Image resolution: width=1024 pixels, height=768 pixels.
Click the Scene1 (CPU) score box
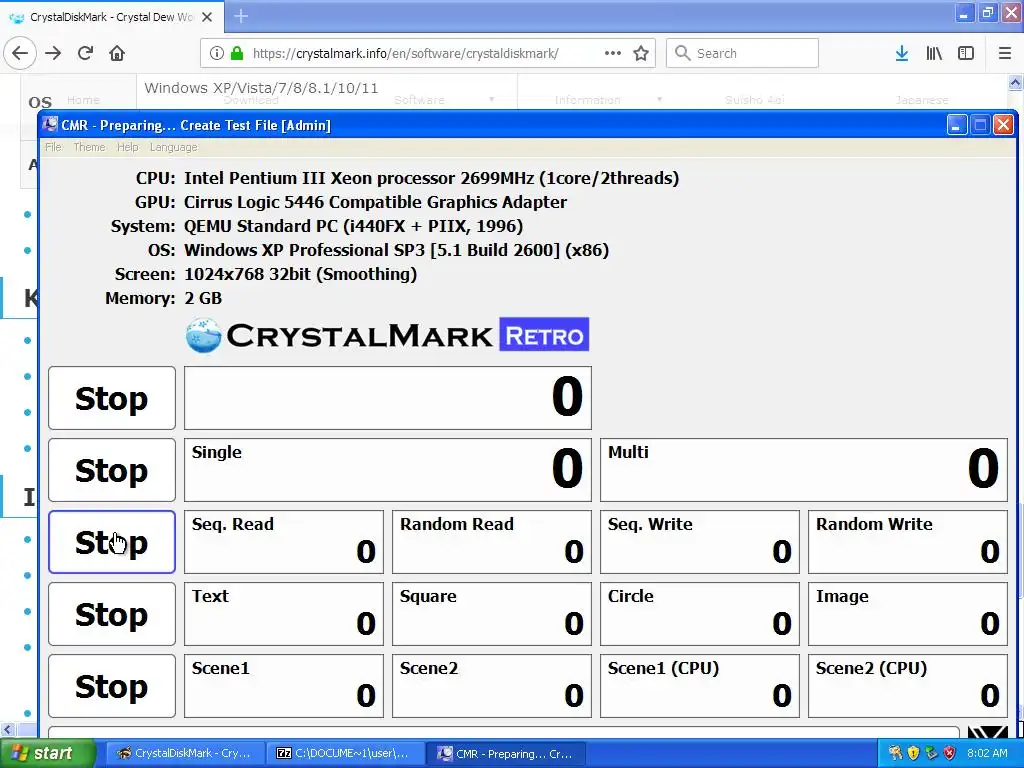[699, 686]
